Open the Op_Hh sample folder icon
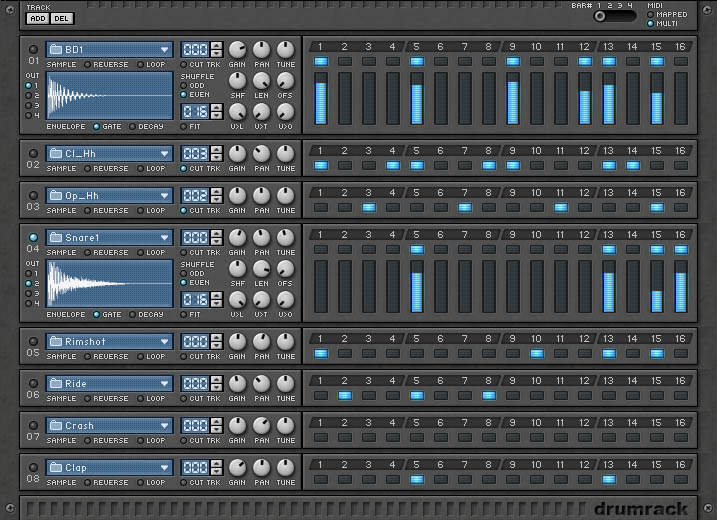 [x=56, y=196]
